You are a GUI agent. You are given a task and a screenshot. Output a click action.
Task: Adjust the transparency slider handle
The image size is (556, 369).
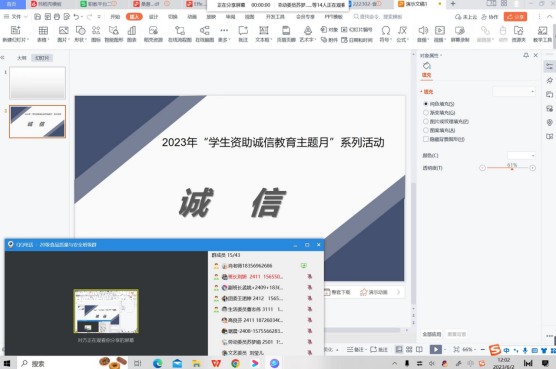tap(512, 168)
